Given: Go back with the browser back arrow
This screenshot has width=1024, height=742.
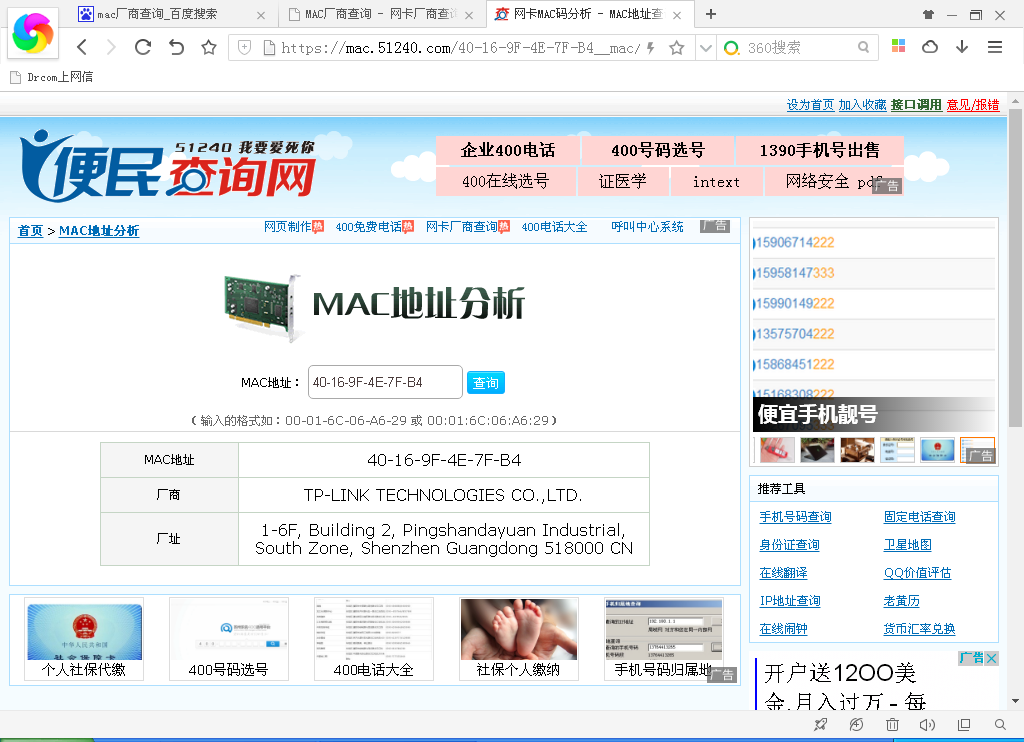Looking at the screenshot, I should click(x=82, y=47).
